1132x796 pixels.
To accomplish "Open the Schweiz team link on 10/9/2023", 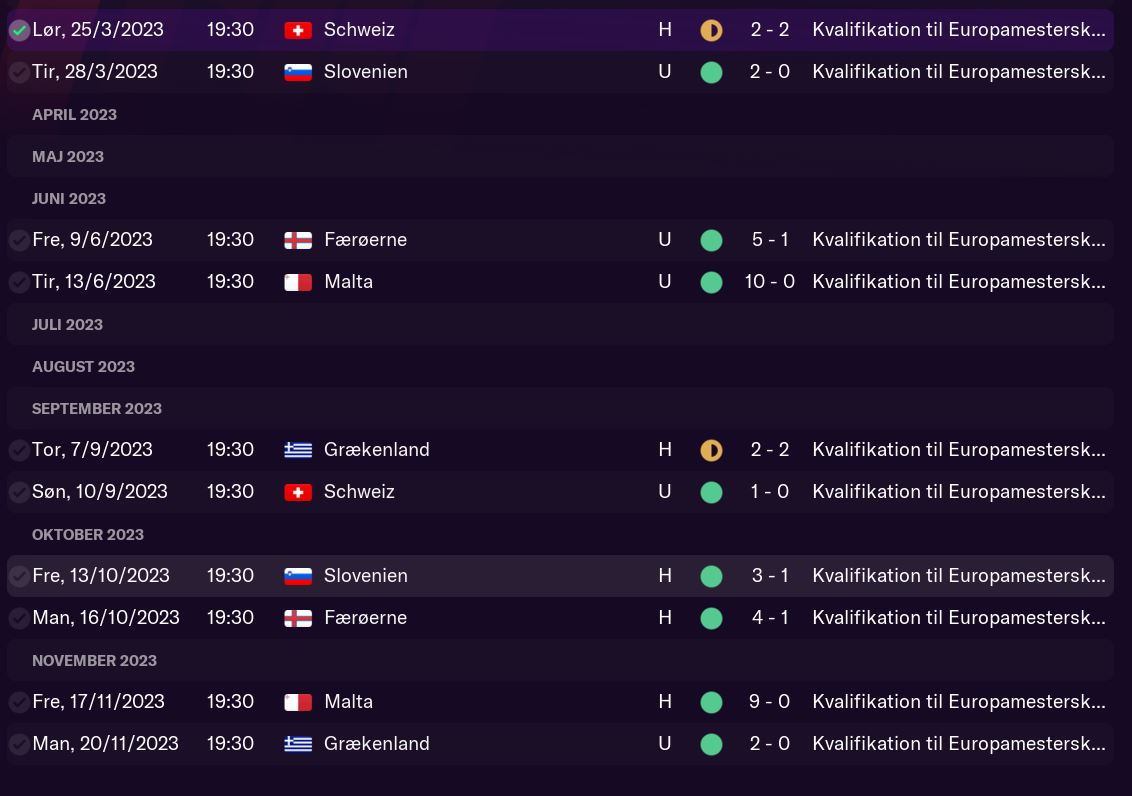I will coord(359,492).
